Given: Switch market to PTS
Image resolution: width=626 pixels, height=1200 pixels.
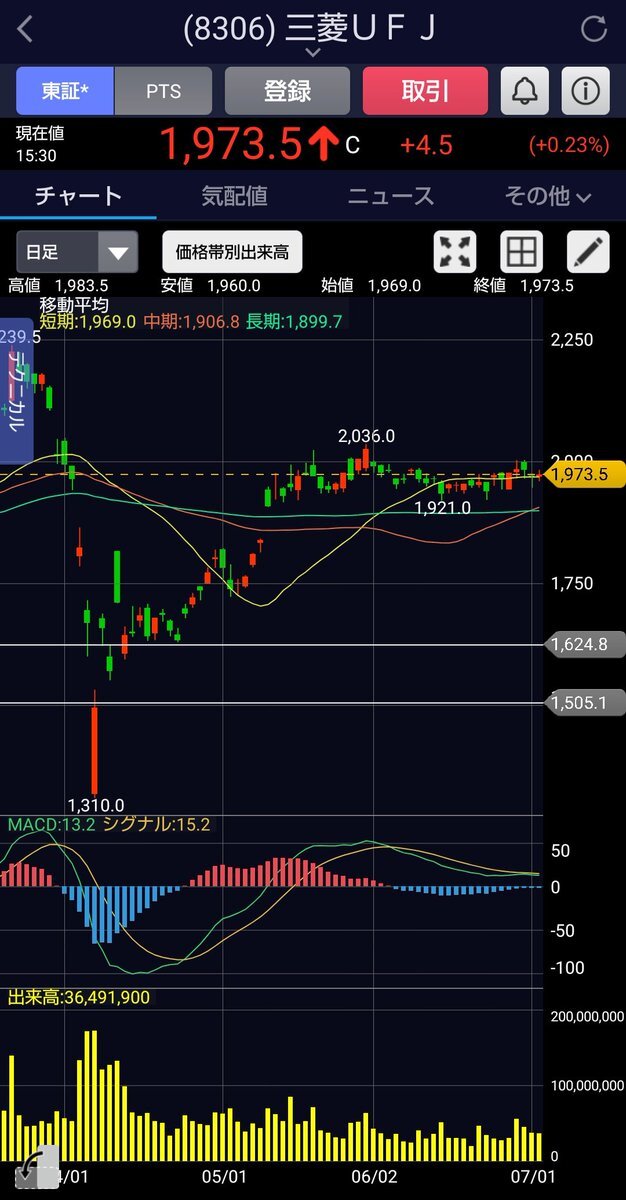Looking at the screenshot, I should pos(163,91).
